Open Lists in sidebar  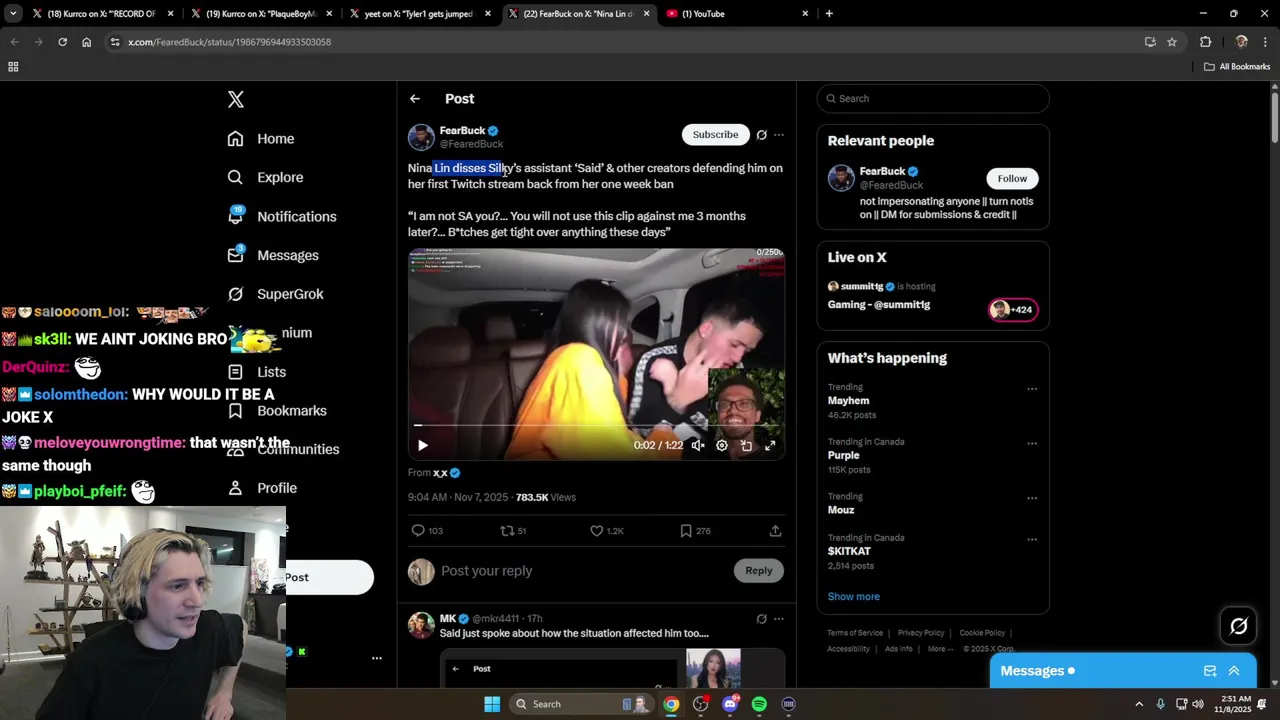(x=257, y=372)
